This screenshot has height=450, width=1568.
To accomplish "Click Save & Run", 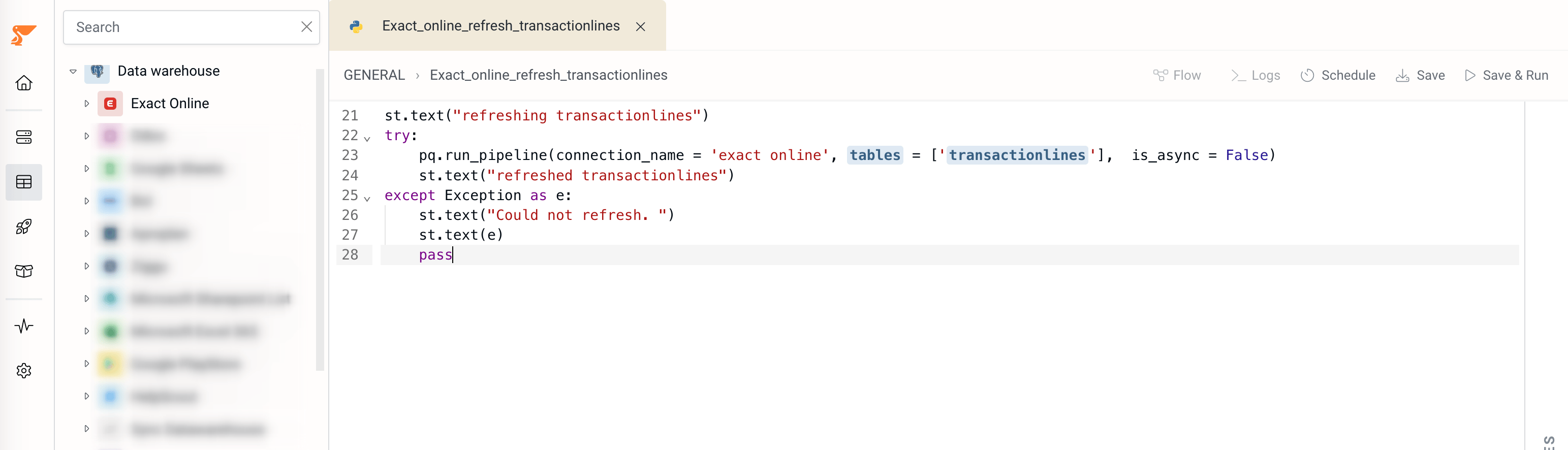I will pyautogui.click(x=1506, y=75).
